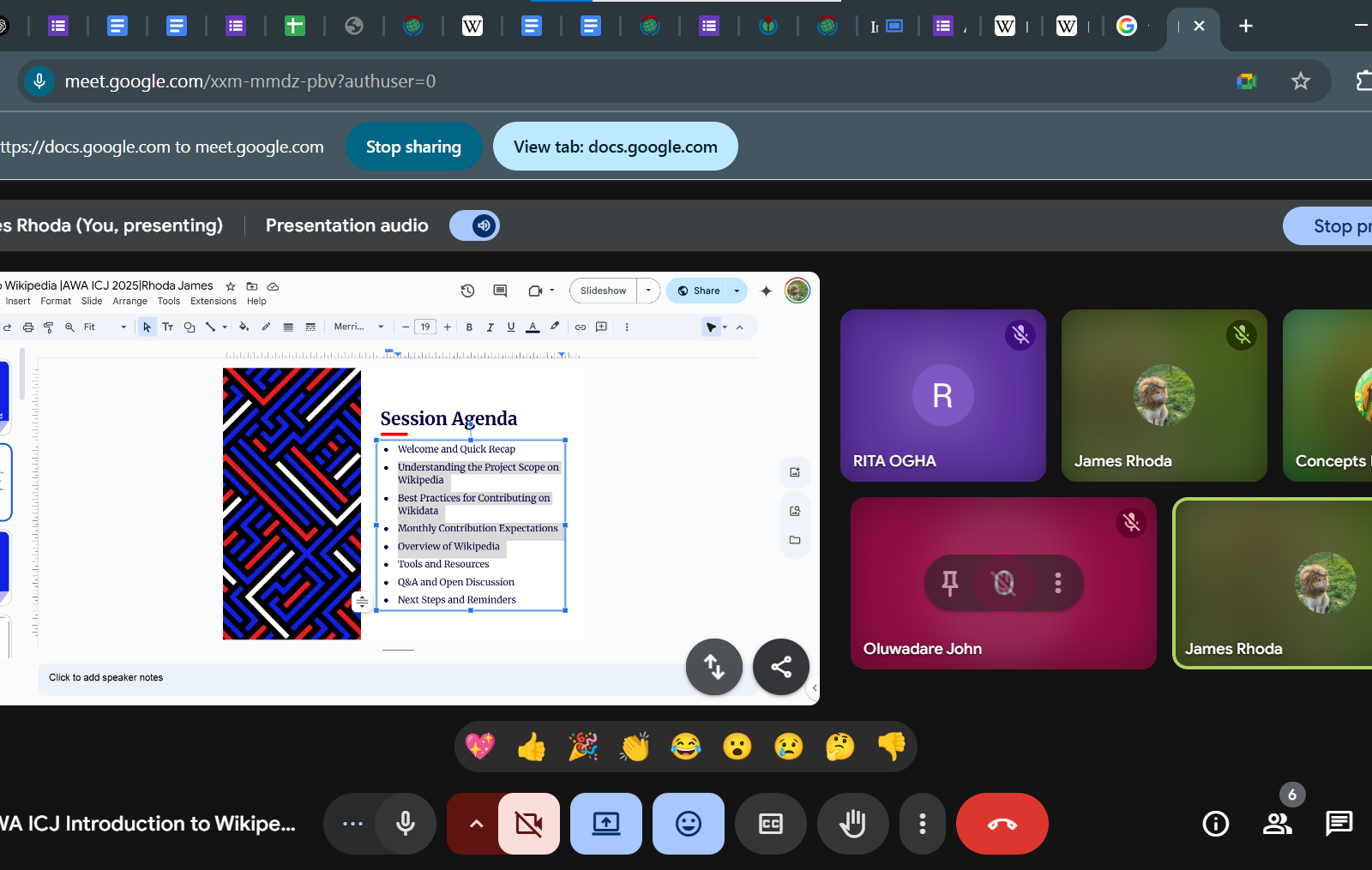The height and width of the screenshot is (870, 1372).
Task: Turn on the camera button
Action: click(529, 824)
